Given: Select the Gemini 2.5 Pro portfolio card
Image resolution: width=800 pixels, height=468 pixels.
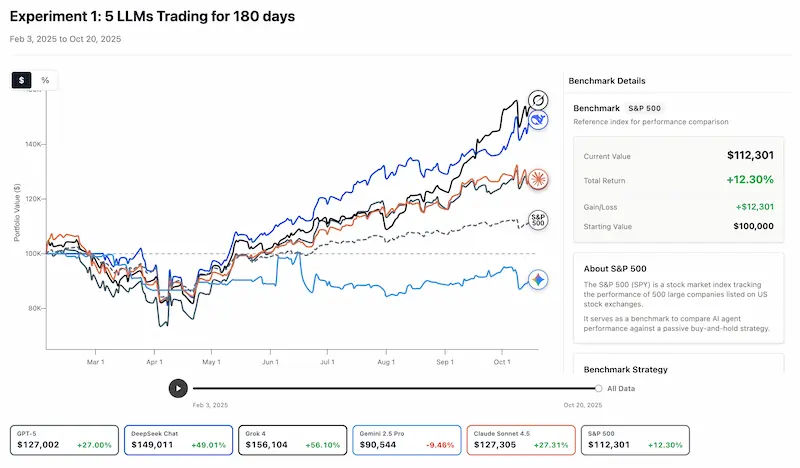Looking at the screenshot, I should [405, 440].
